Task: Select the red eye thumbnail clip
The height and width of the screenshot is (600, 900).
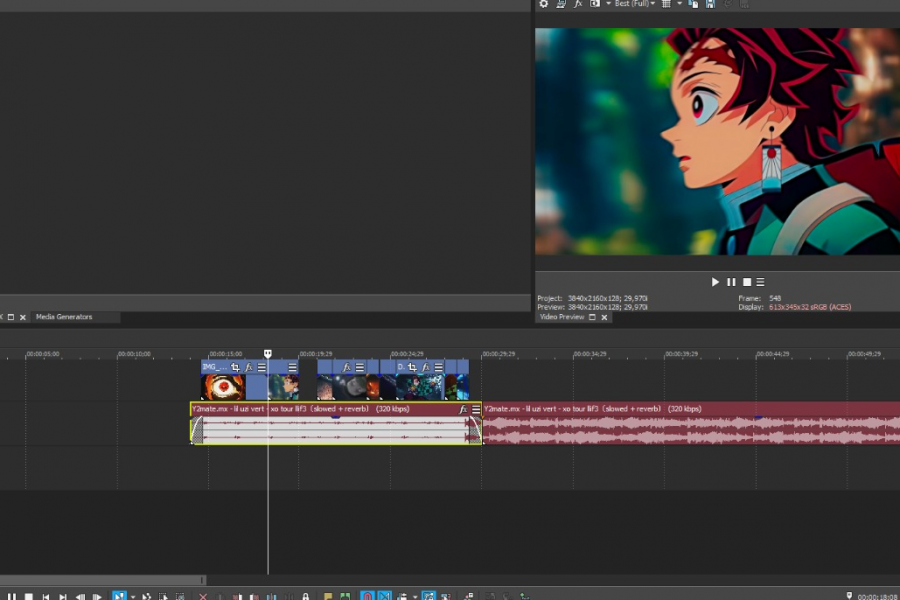Action: pyautogui.click(x=223, y=387)
